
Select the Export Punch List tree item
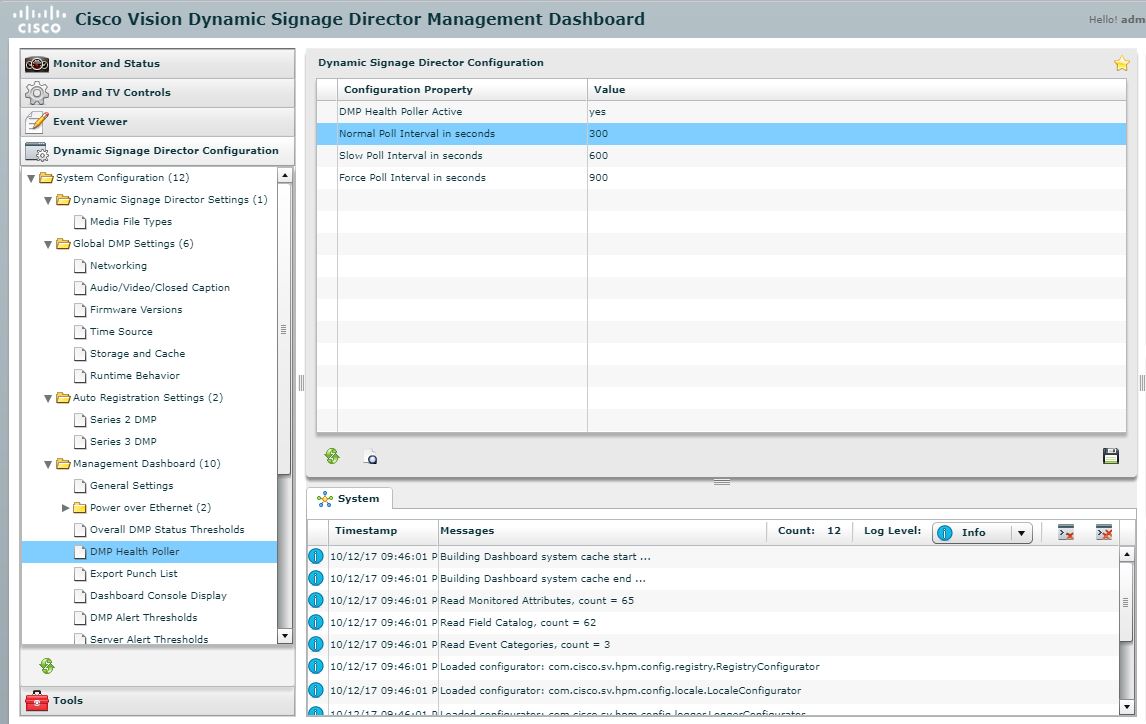point(133,573)
